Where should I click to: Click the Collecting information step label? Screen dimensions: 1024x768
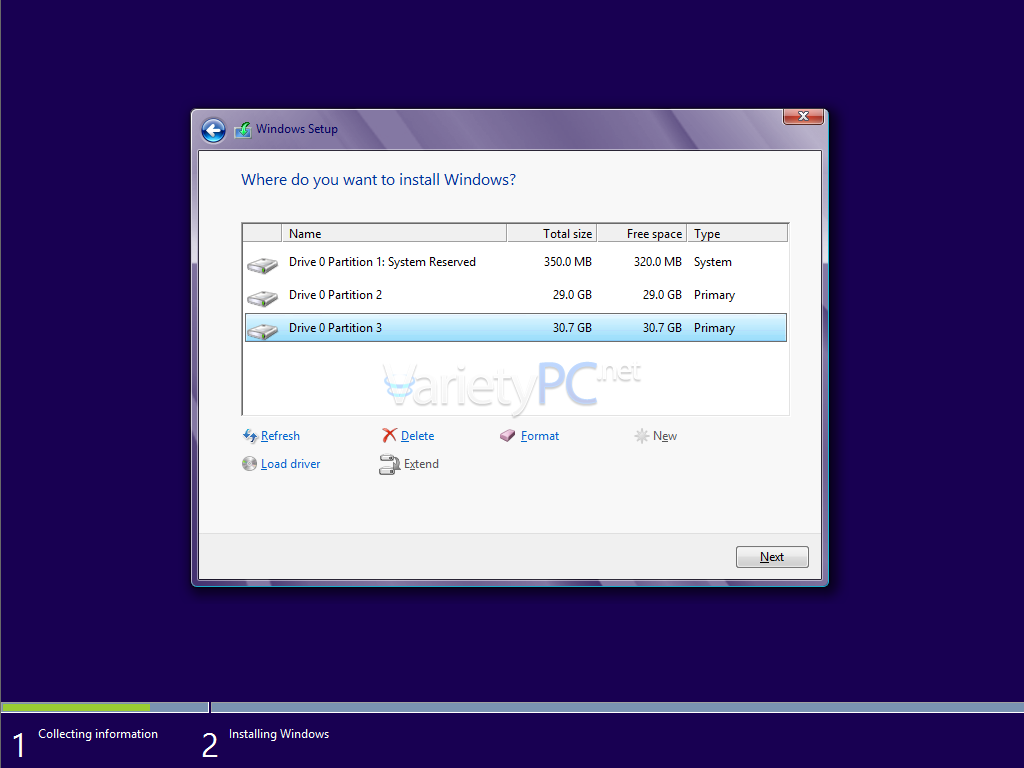tap(98, 734)
